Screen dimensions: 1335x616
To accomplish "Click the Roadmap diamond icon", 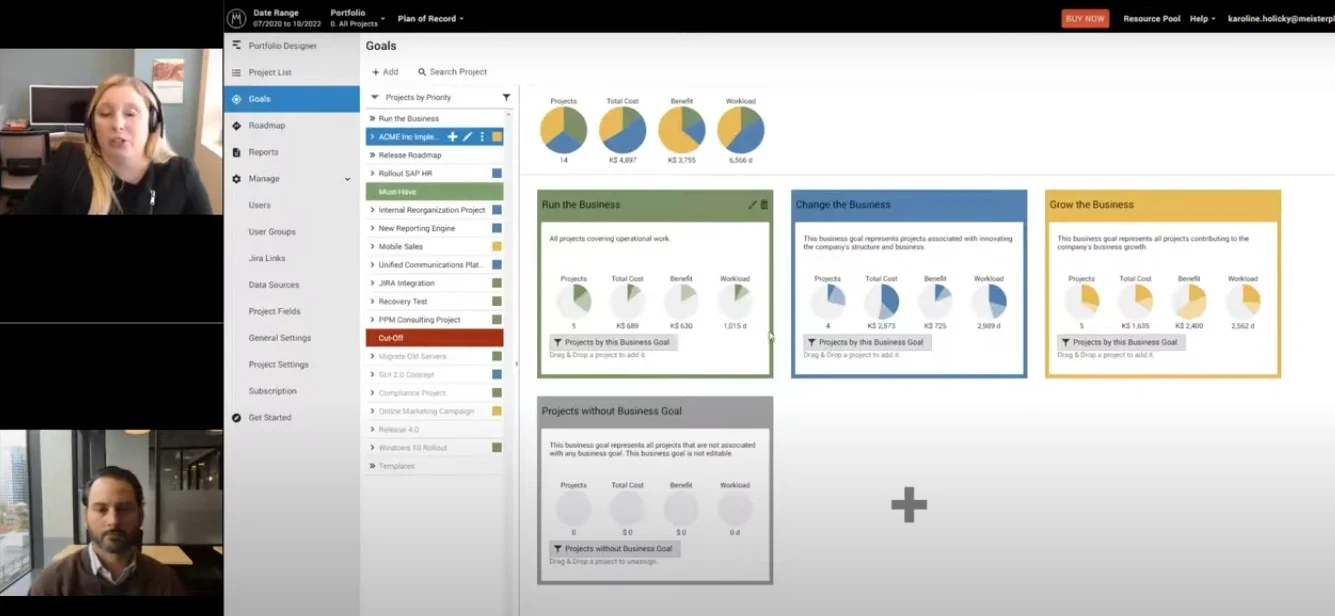I will 237,125.
